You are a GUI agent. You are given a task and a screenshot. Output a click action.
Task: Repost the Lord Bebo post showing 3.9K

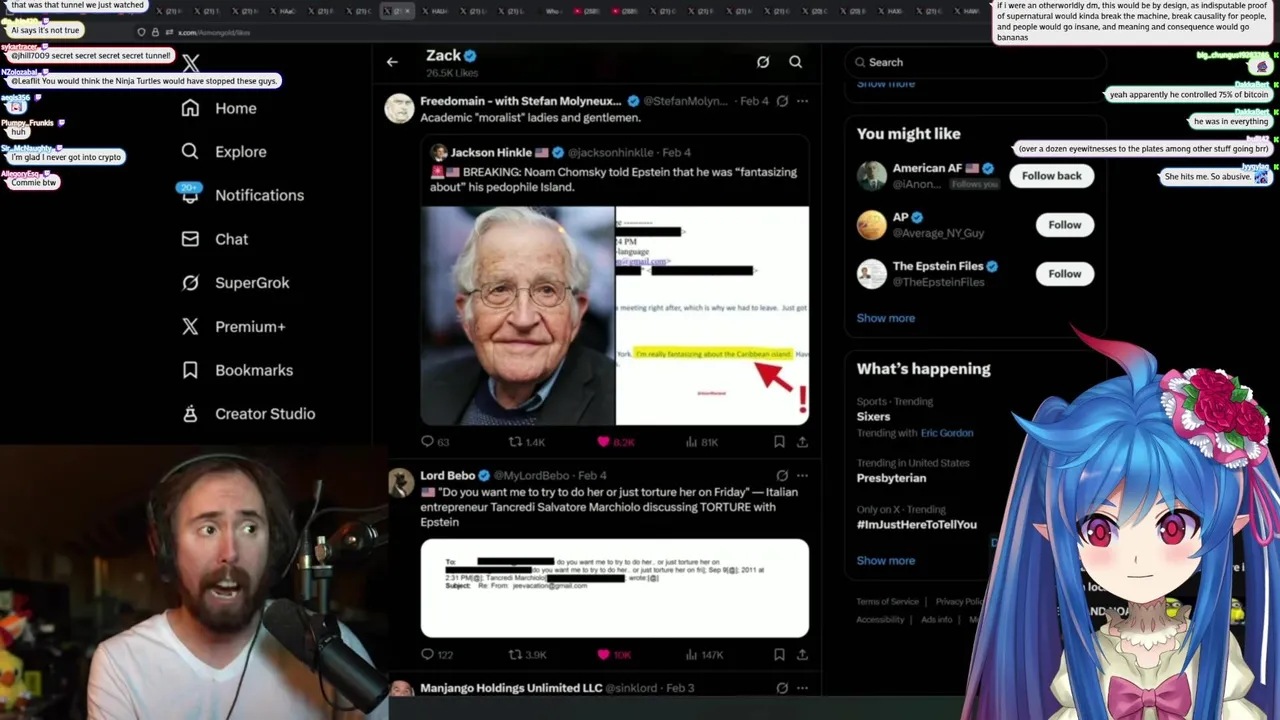coord(527,655)
